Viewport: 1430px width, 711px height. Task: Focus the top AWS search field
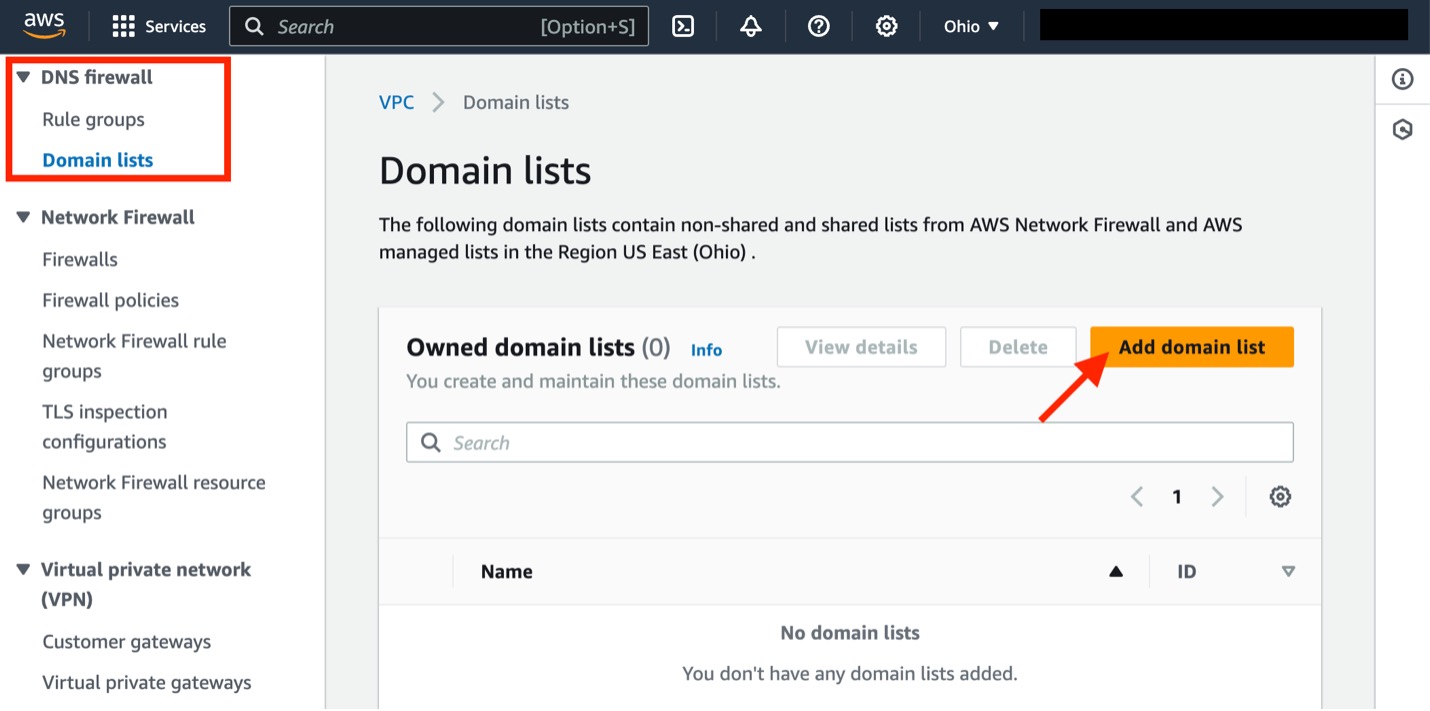439,26
